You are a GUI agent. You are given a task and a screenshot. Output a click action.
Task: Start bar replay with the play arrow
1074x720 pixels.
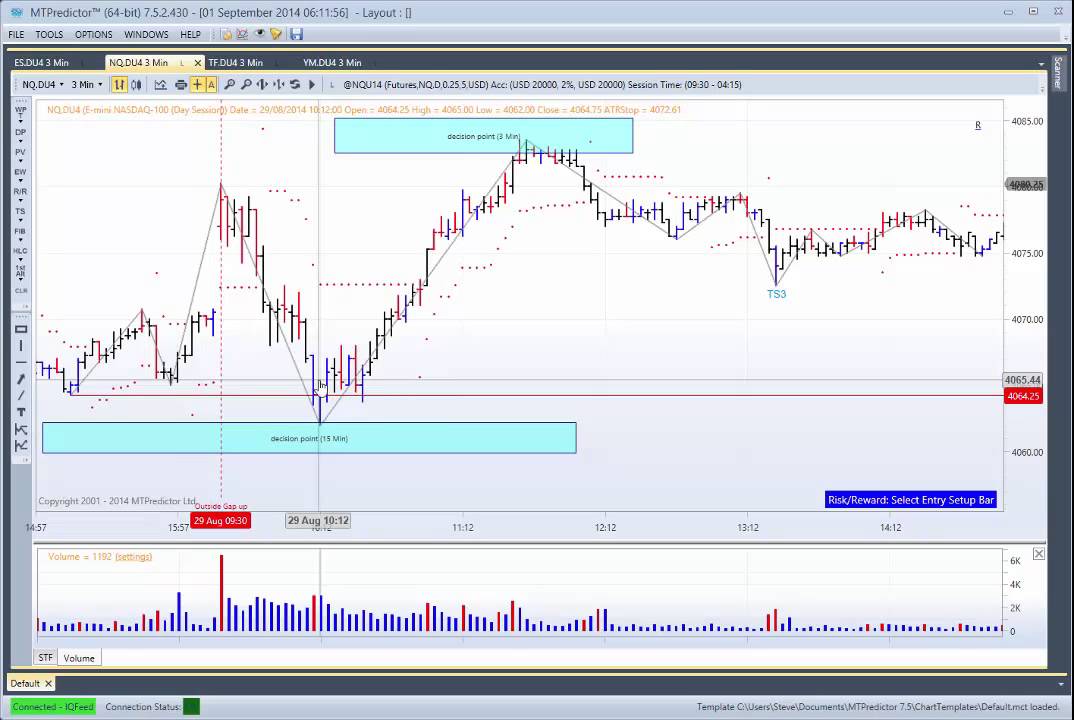(312, 84)
